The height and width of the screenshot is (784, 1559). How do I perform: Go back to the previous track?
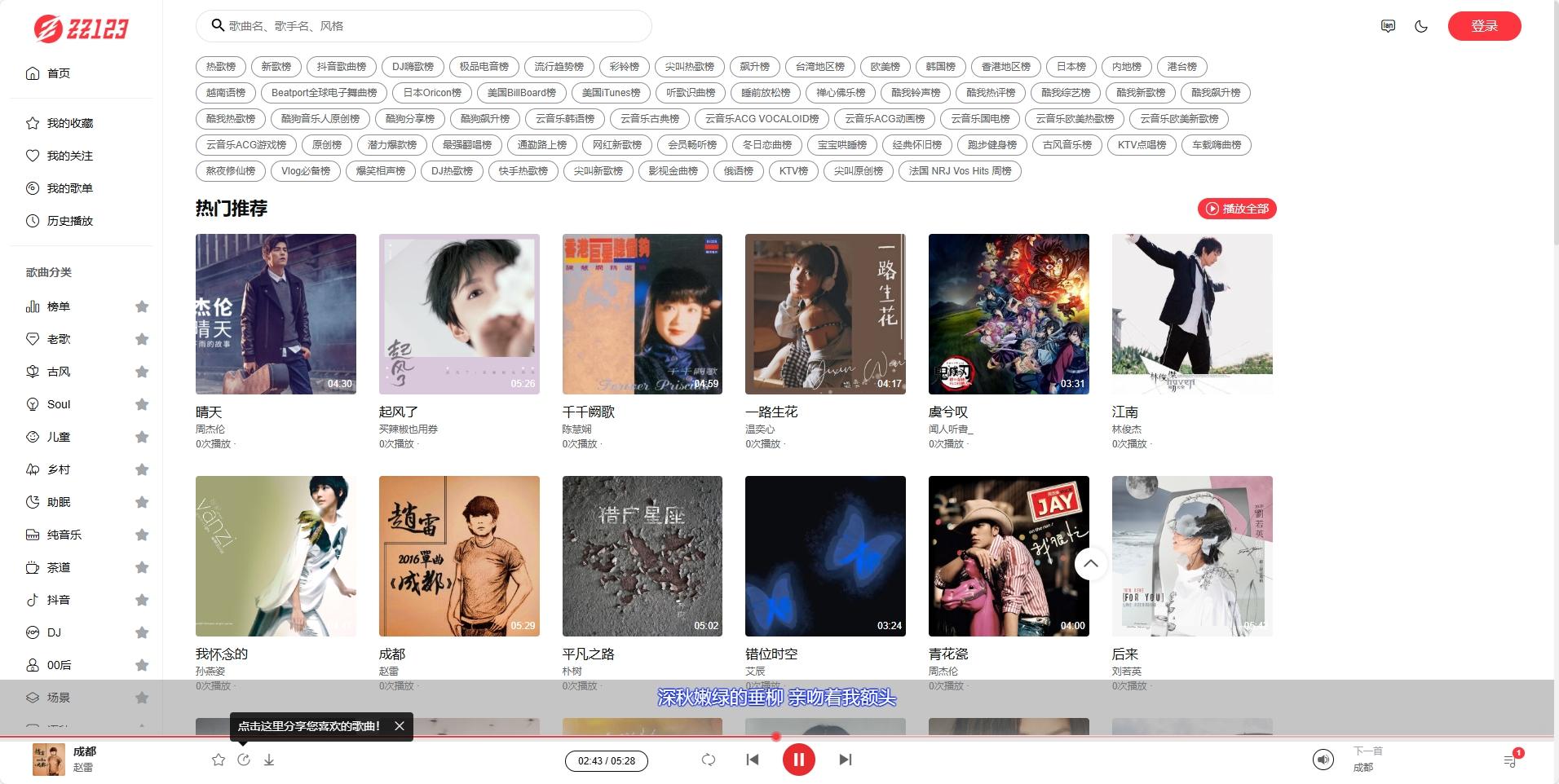pos(752,760)
